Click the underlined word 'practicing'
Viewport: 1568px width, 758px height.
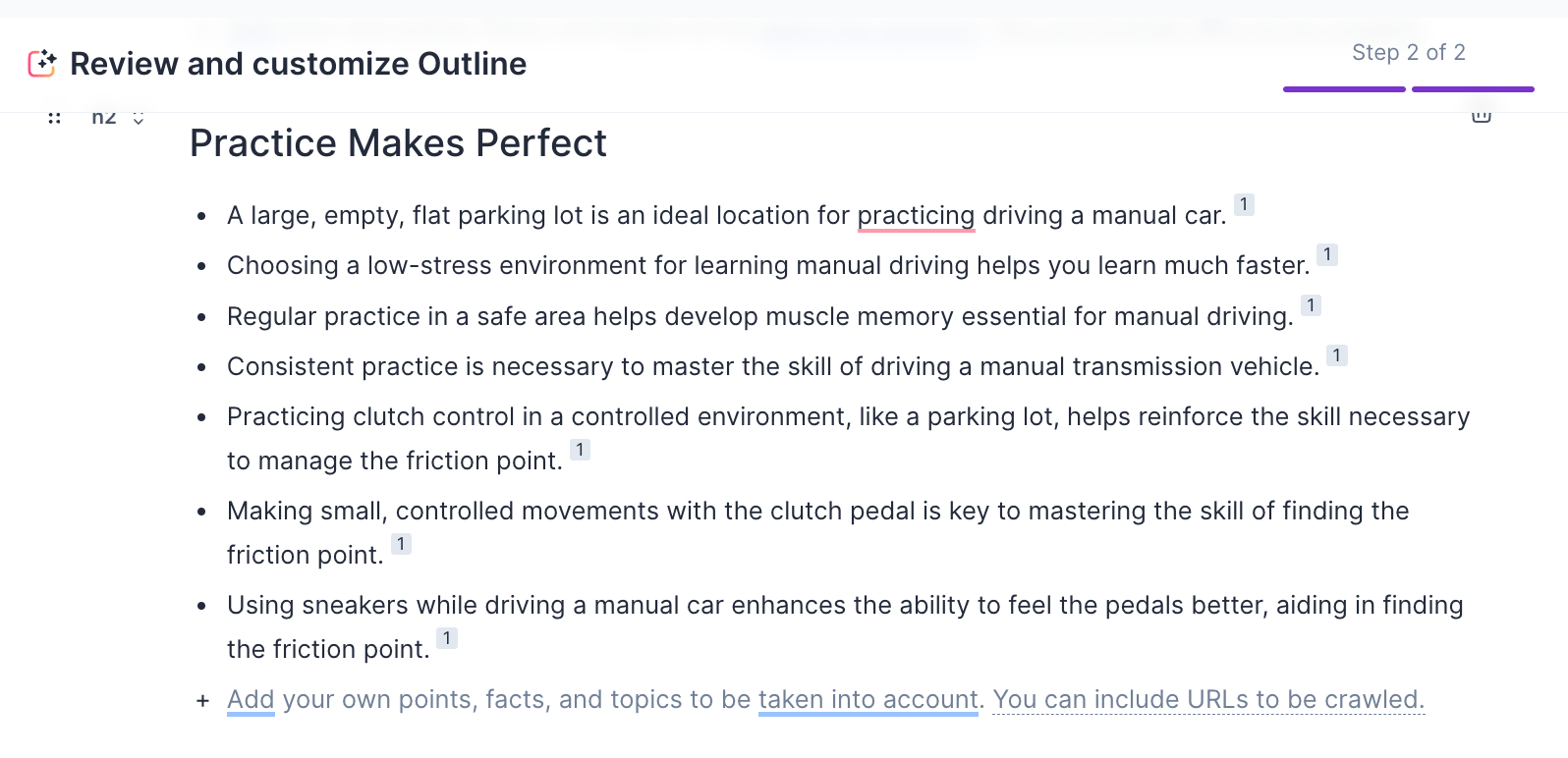tap(916, 215)
